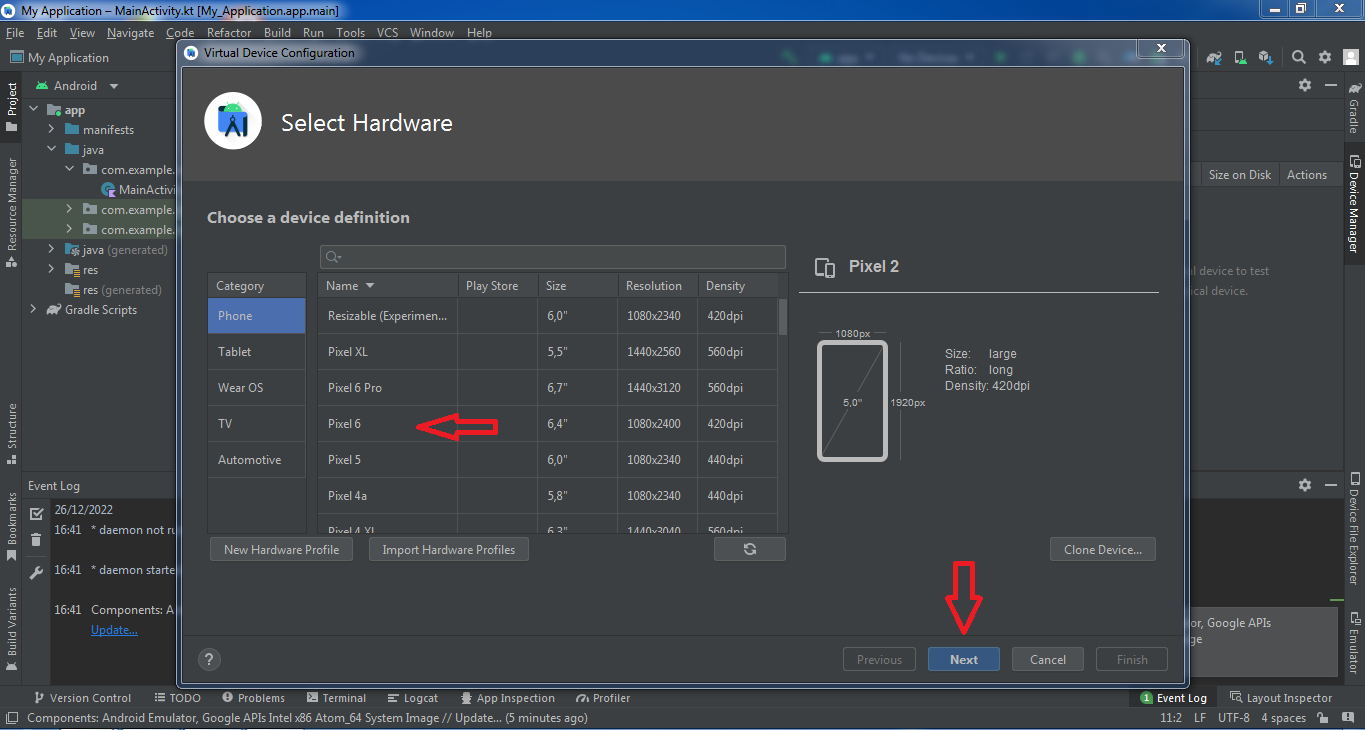Open the Refactor menu

pyautogui.click(x=229, y=33)
